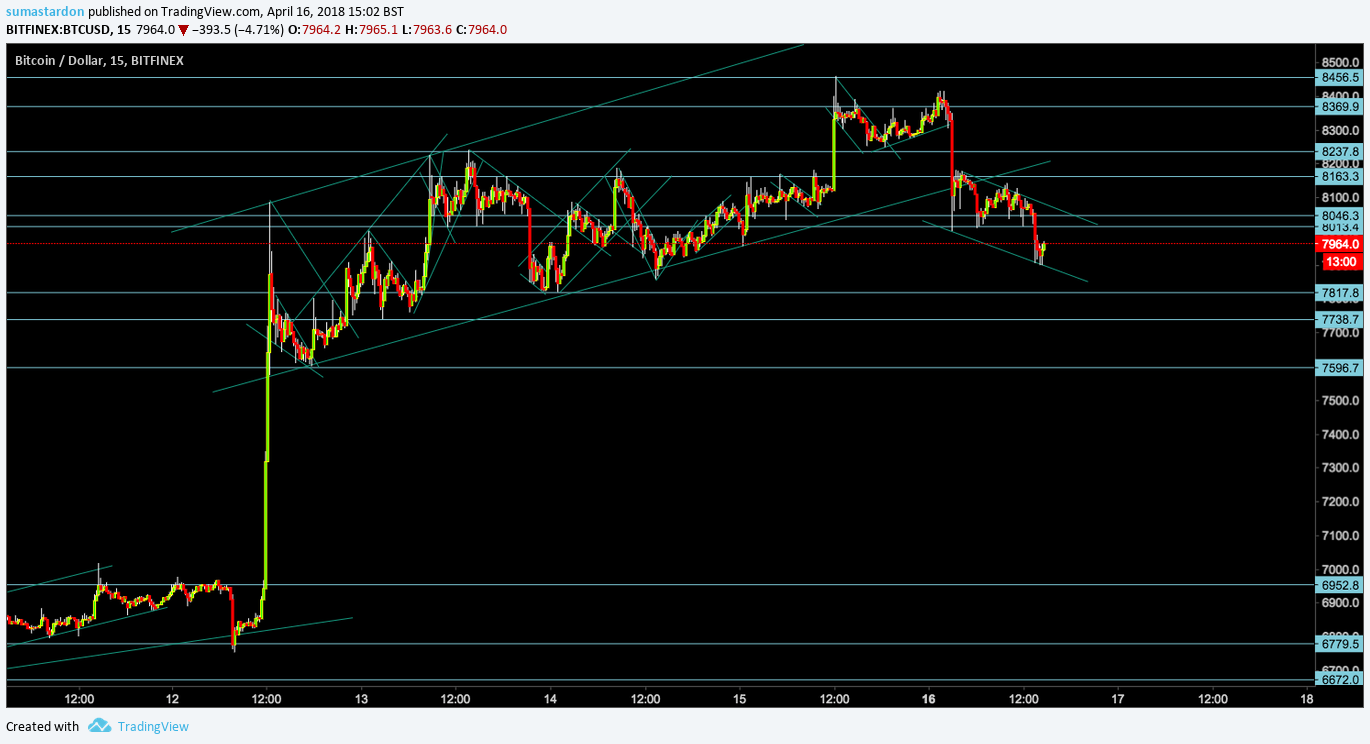Select the 6672.0 price level label

click(1339, 680)
